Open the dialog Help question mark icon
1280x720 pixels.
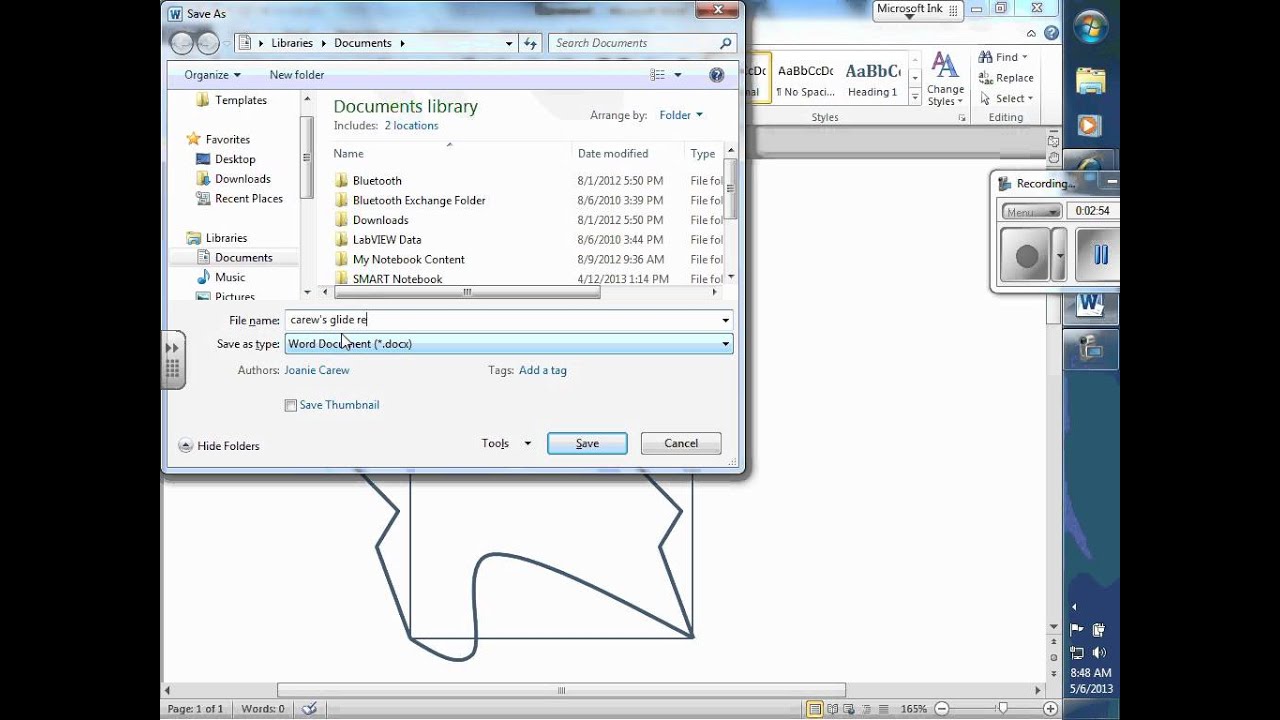coord(716,75)
